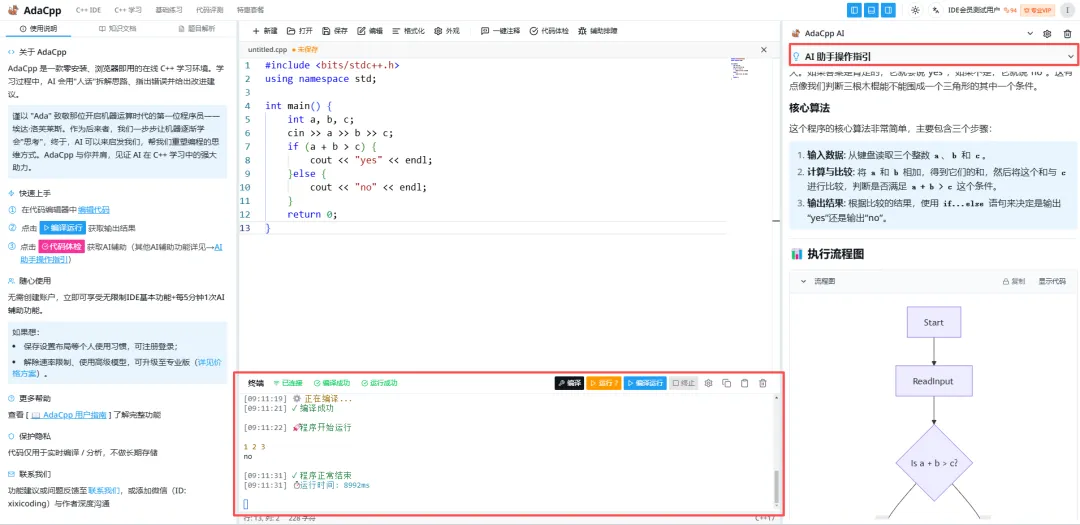Switch to the 题目解析 tab
The height and width of the screenshot is (525, 1080).
pyautogui.click(x=196, y=29)
